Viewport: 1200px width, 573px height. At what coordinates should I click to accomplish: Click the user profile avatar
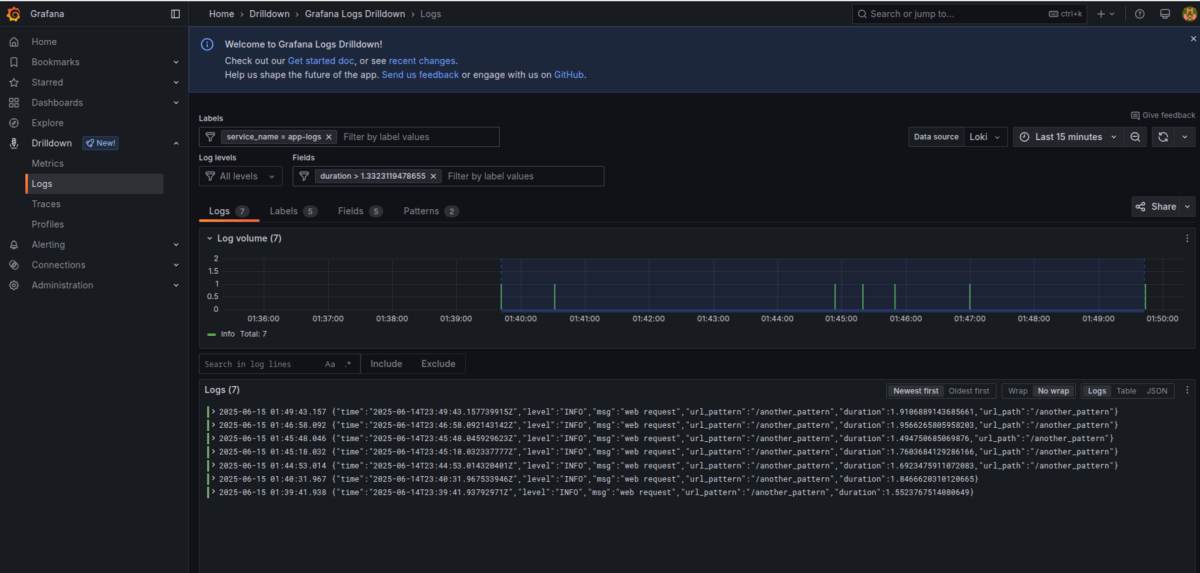click(1188, 14)
